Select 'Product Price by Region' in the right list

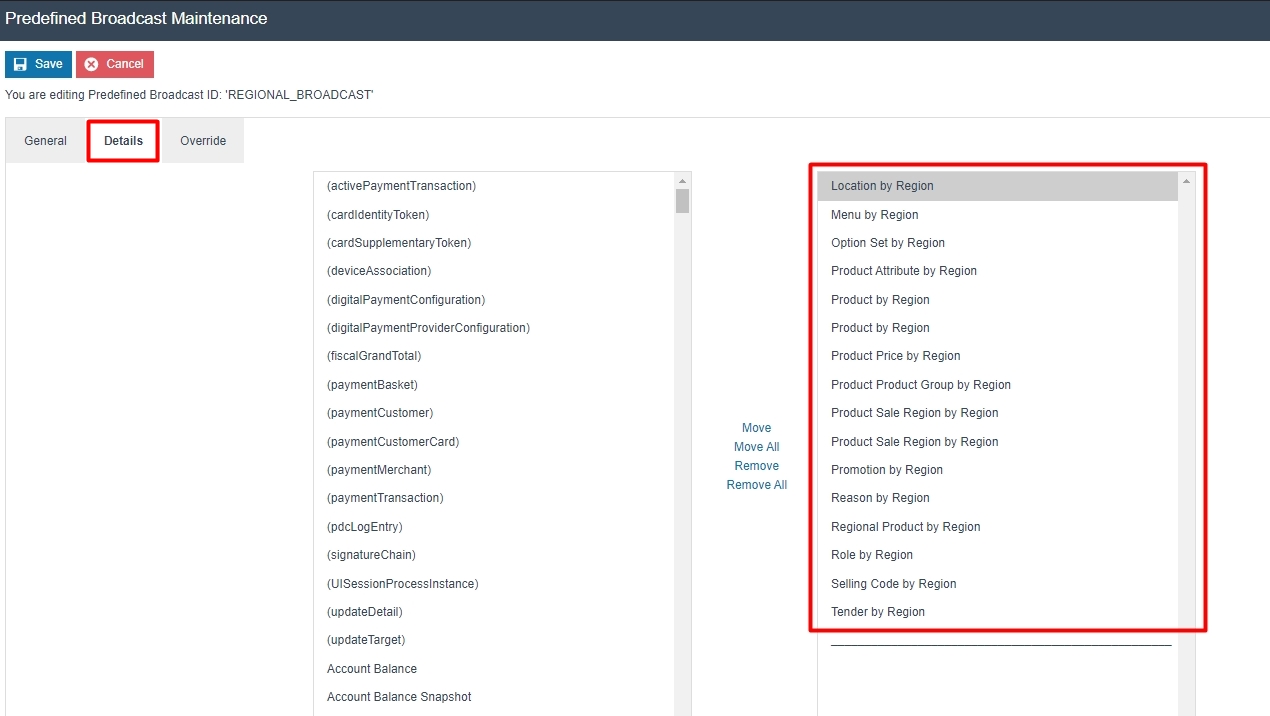click(895, 355)
